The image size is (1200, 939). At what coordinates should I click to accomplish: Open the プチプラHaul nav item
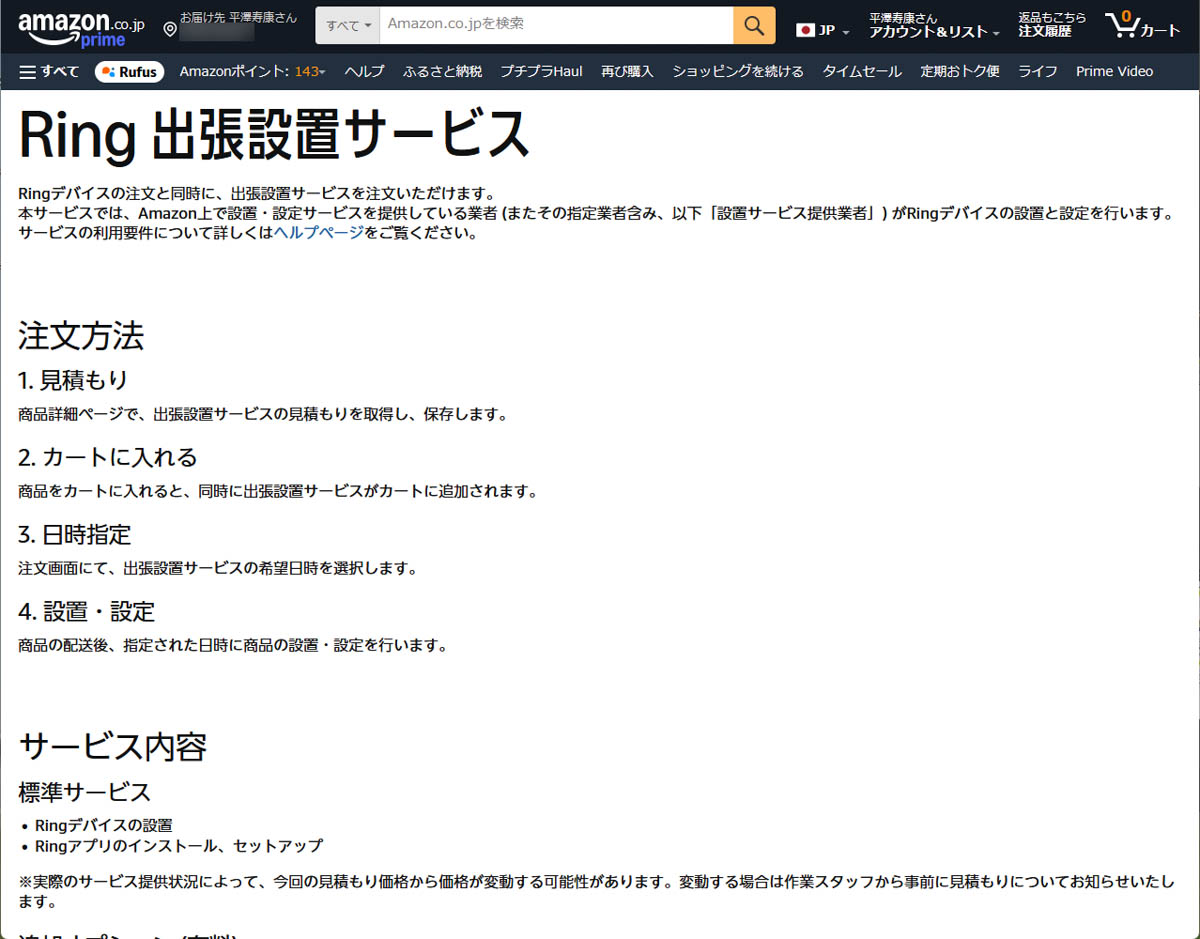tap(541, 72)
